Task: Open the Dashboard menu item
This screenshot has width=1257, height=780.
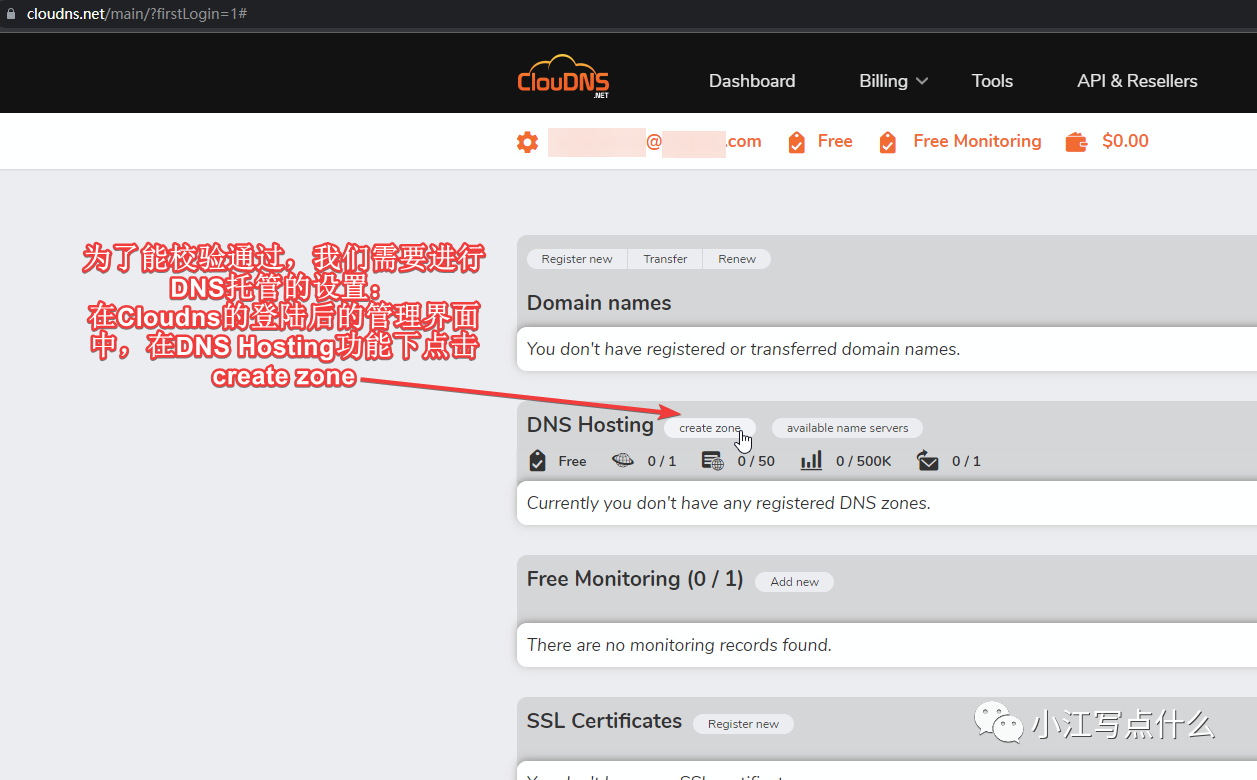Action: coord(752,81)
